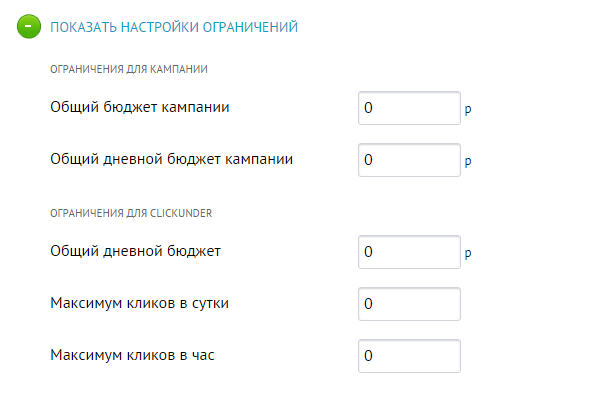Click the ОГРАНИЧЕНИЯ ДЛЯ CLICKUNDER section header

(131, 213)
